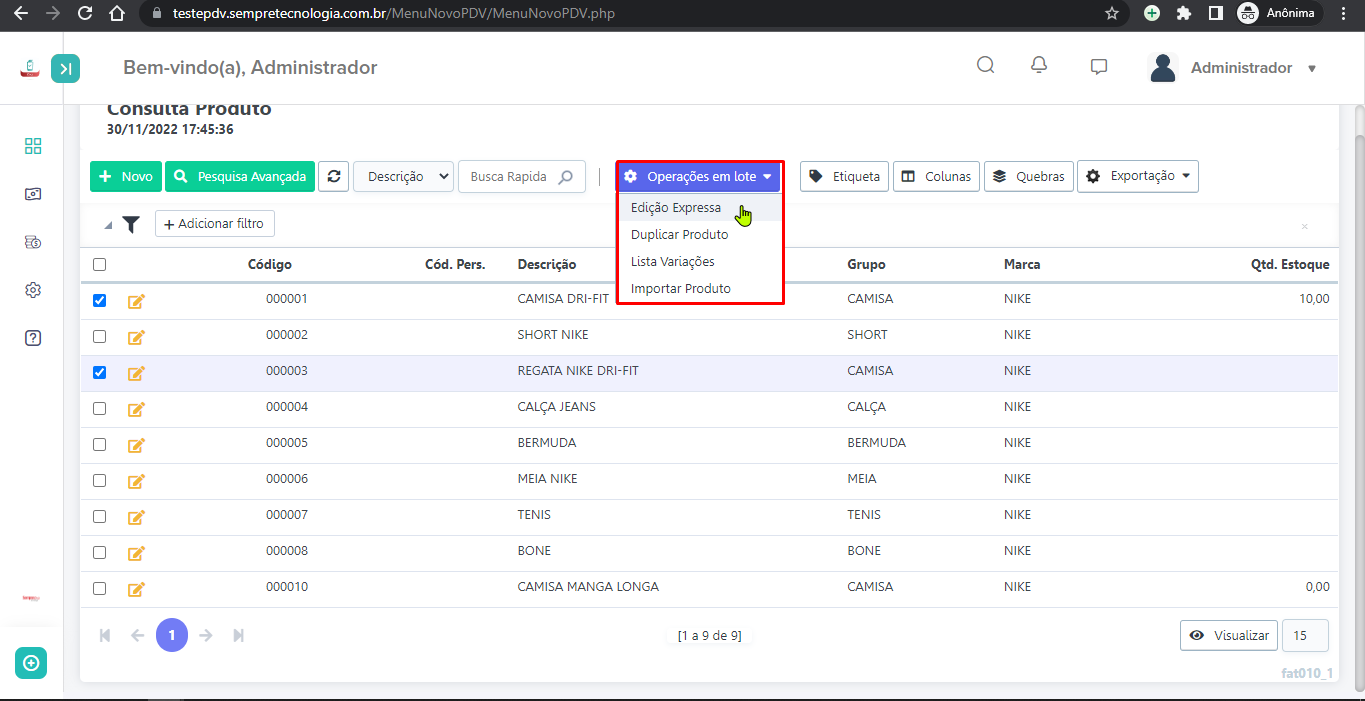
Task: Sort table by Descrição column header
Action: coord(547,265)
